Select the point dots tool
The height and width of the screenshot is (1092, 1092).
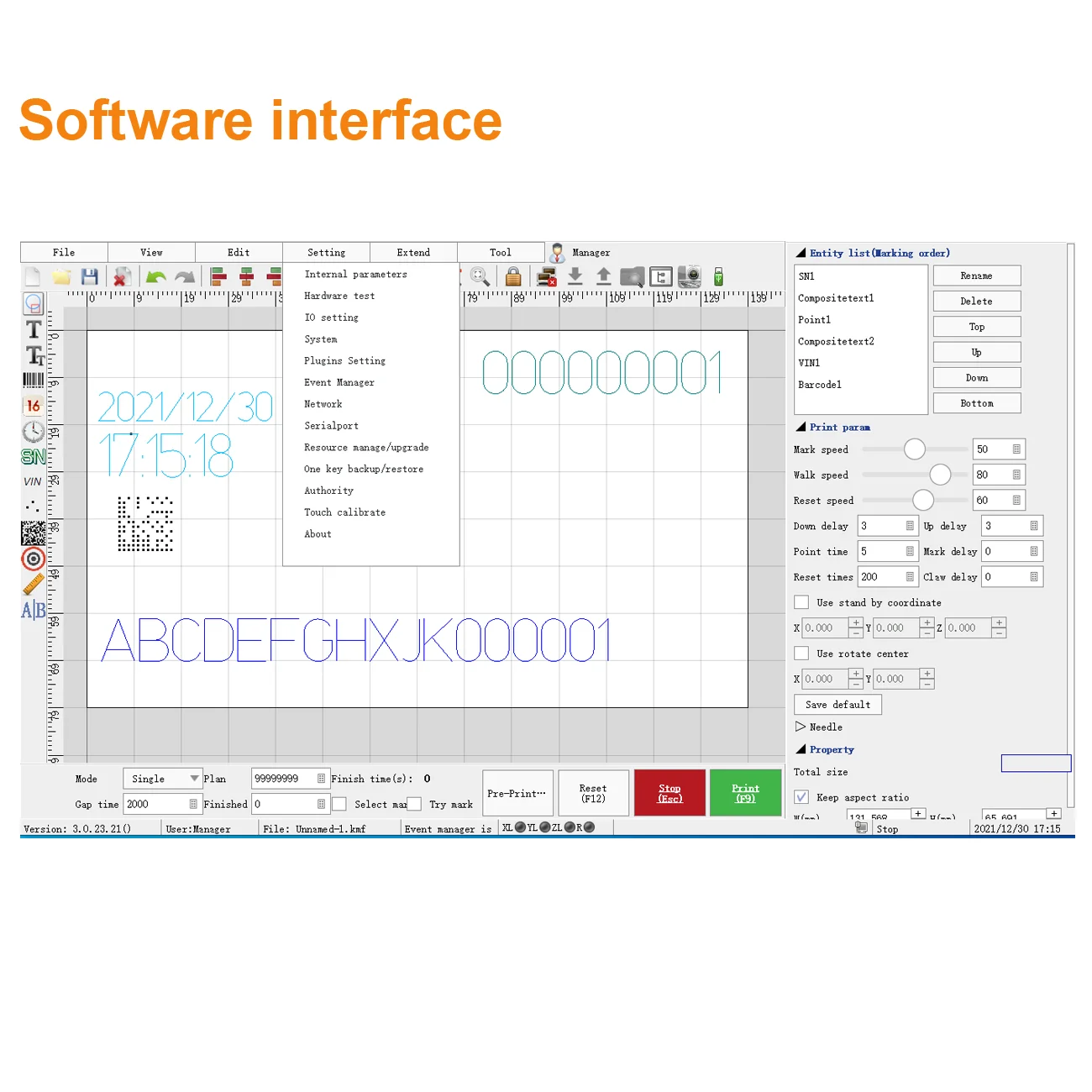coord(33,506)
